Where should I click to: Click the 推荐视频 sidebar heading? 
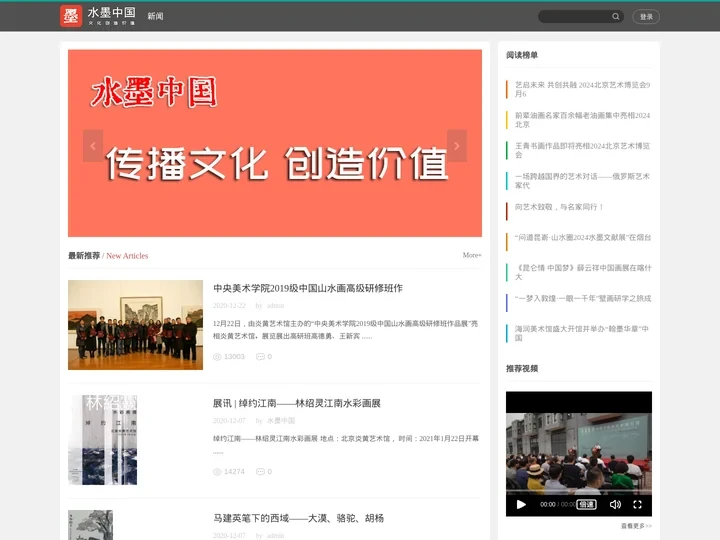tap(522, 368)
